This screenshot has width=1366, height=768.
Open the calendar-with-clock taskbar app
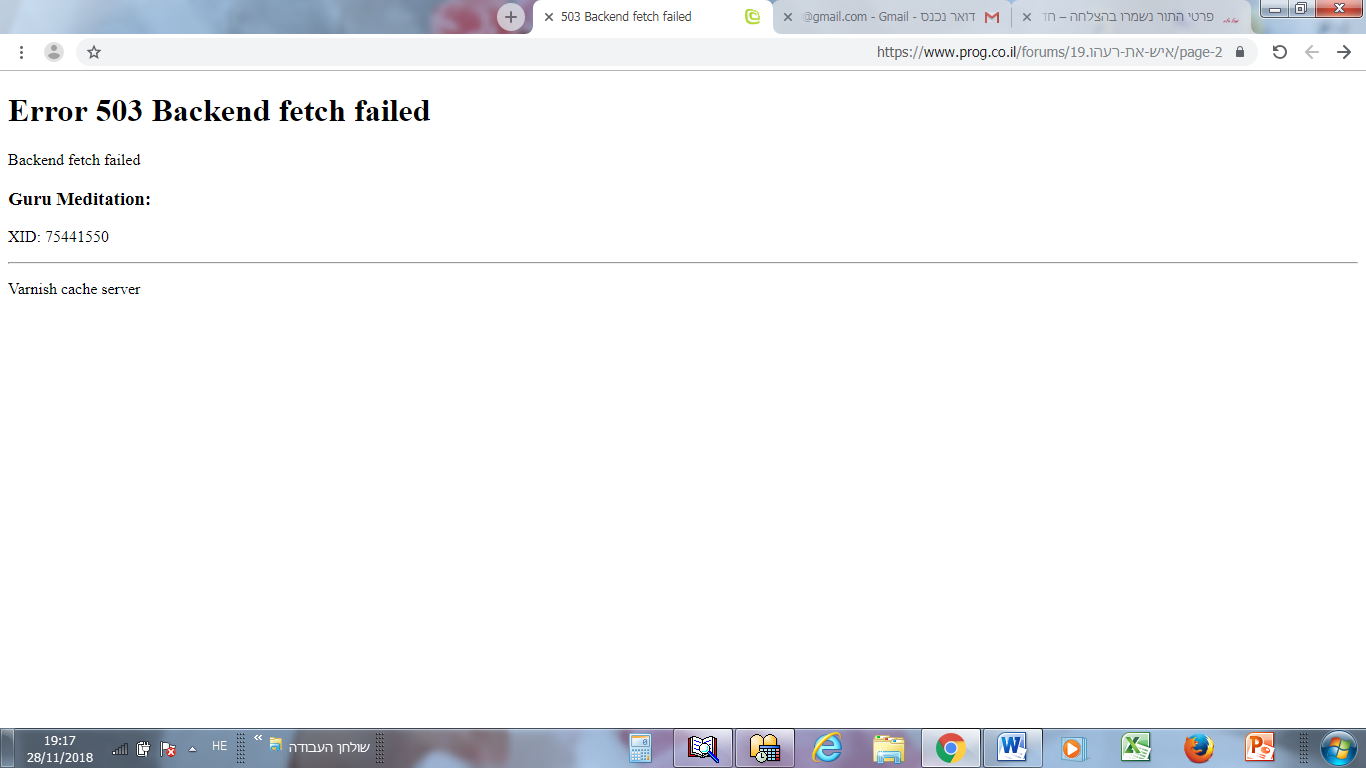(x=765, y=748)
